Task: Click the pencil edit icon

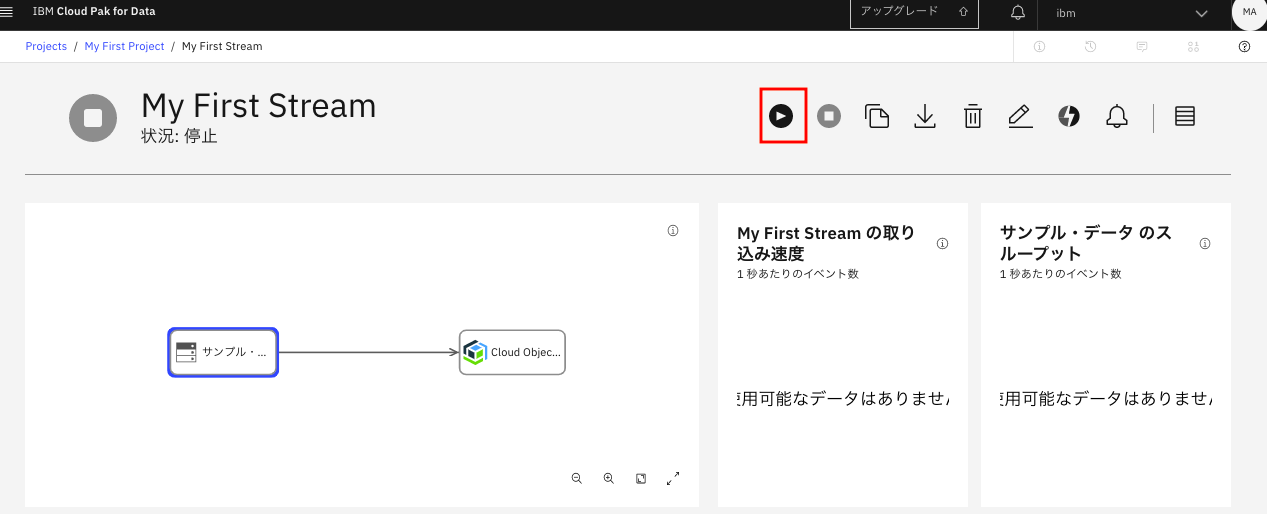Action: pyautogui.click(x=1020, y=116)
